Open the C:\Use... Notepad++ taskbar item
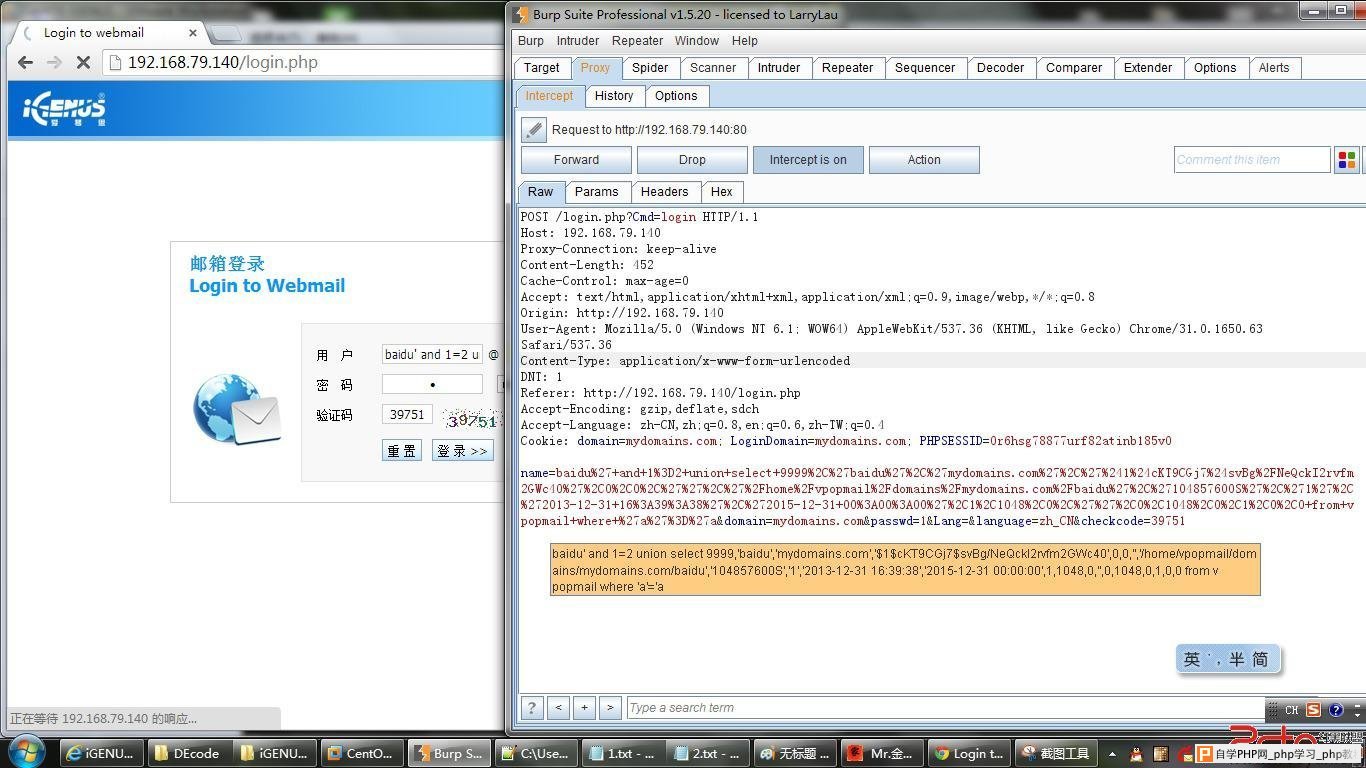Image resolution: width=1366 pixels, height=768 pixels. click(534, 753)
